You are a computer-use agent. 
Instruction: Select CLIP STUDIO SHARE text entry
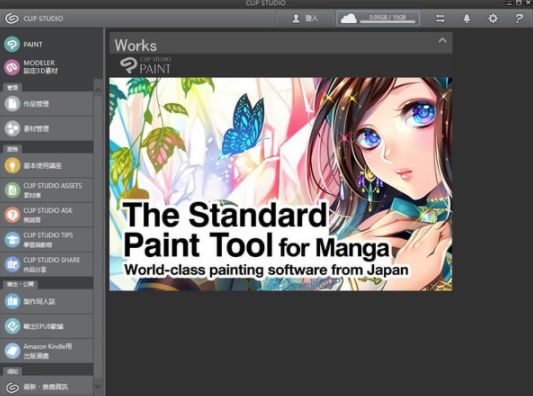click(52, 260)
